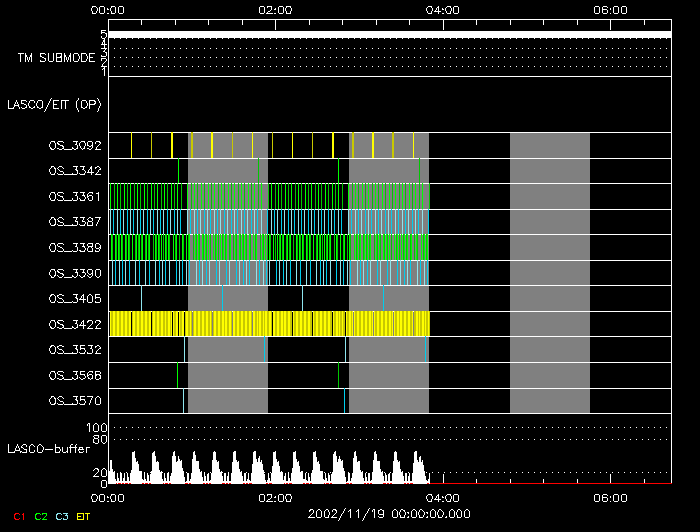Viewport: 700px width, 532px height.
Task: Select the OS_3405 row label
Action: coord(75,298)
